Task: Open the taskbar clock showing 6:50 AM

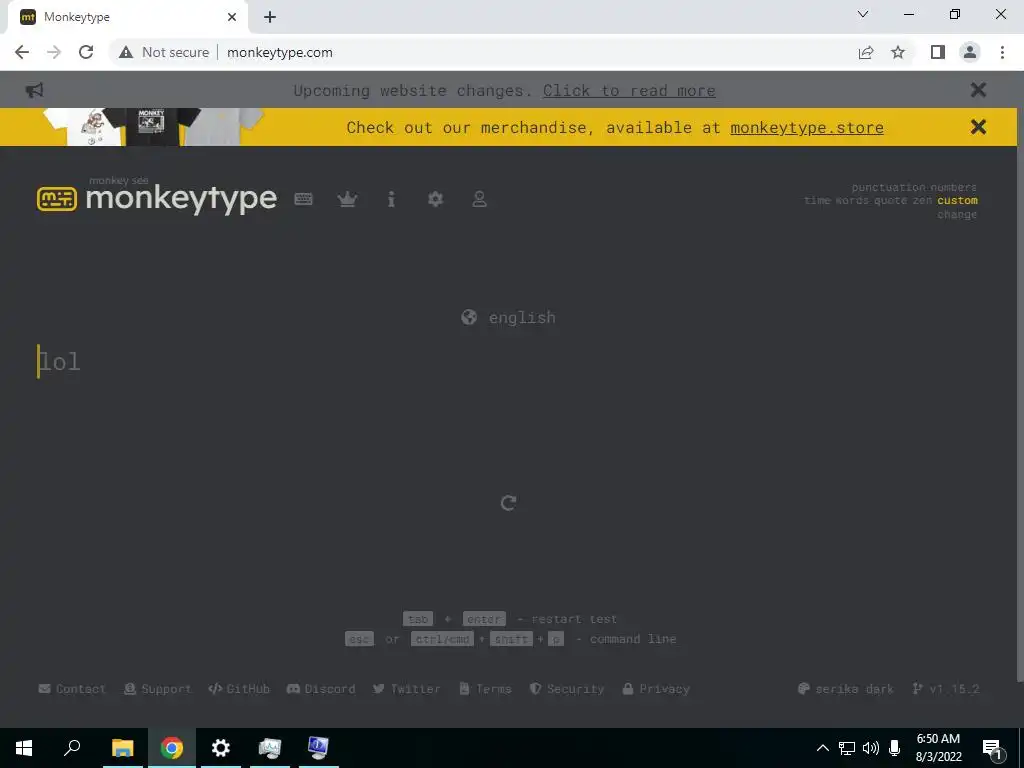Action: click(x=938, y=748)
